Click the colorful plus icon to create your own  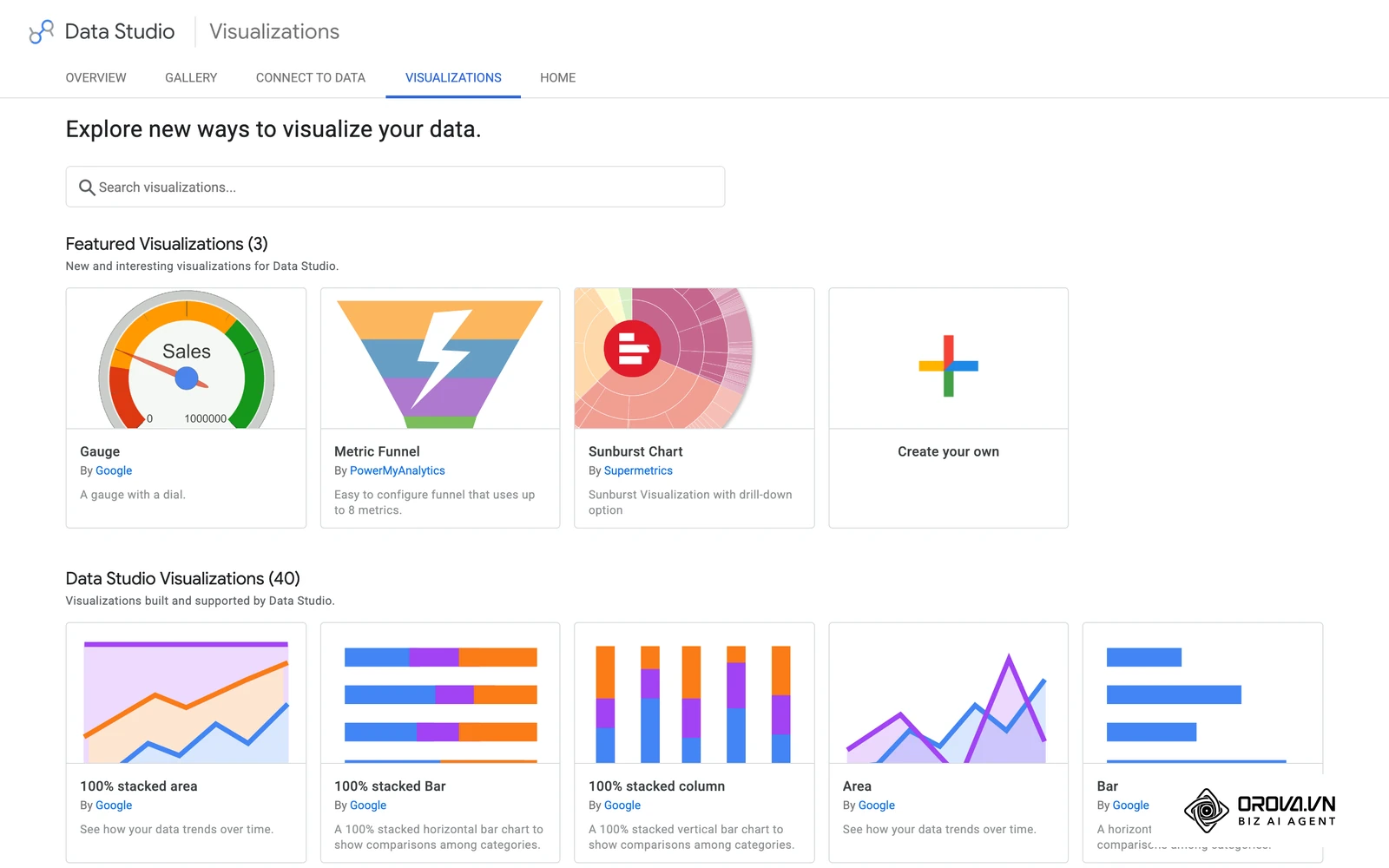click(x=948, y=366)
